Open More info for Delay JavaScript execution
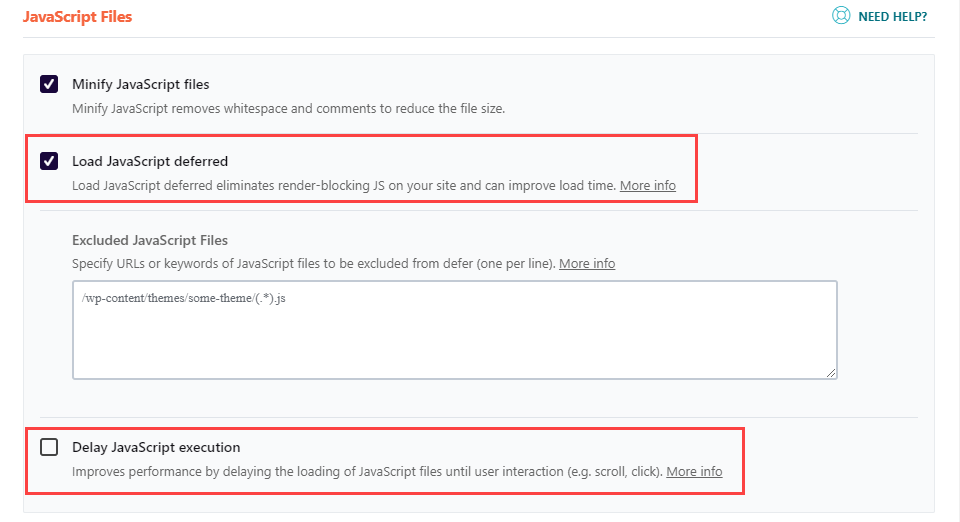This screenshot has height=522, width=960. [694, 472]
